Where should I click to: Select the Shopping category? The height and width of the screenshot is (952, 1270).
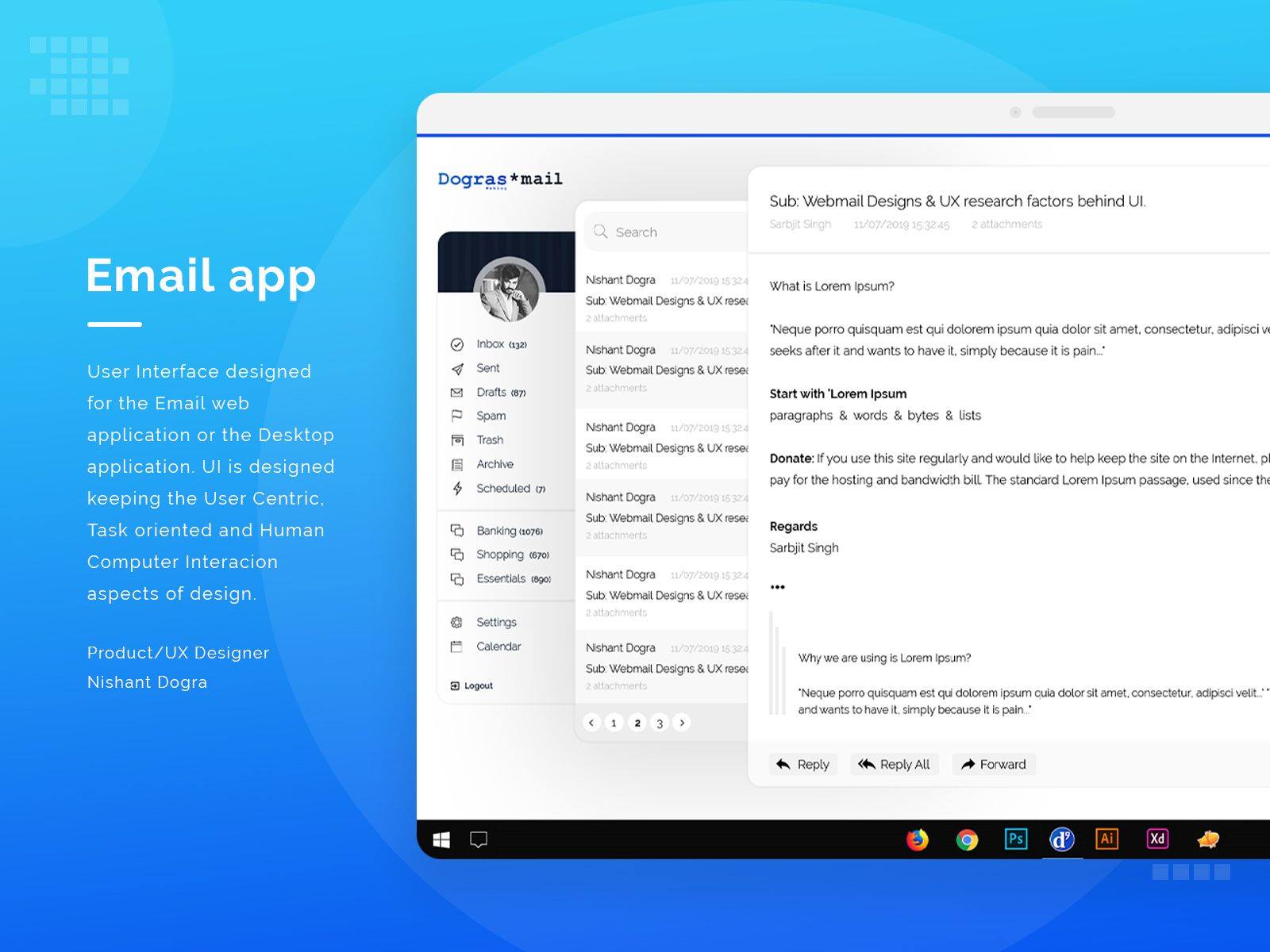point(513,555)
